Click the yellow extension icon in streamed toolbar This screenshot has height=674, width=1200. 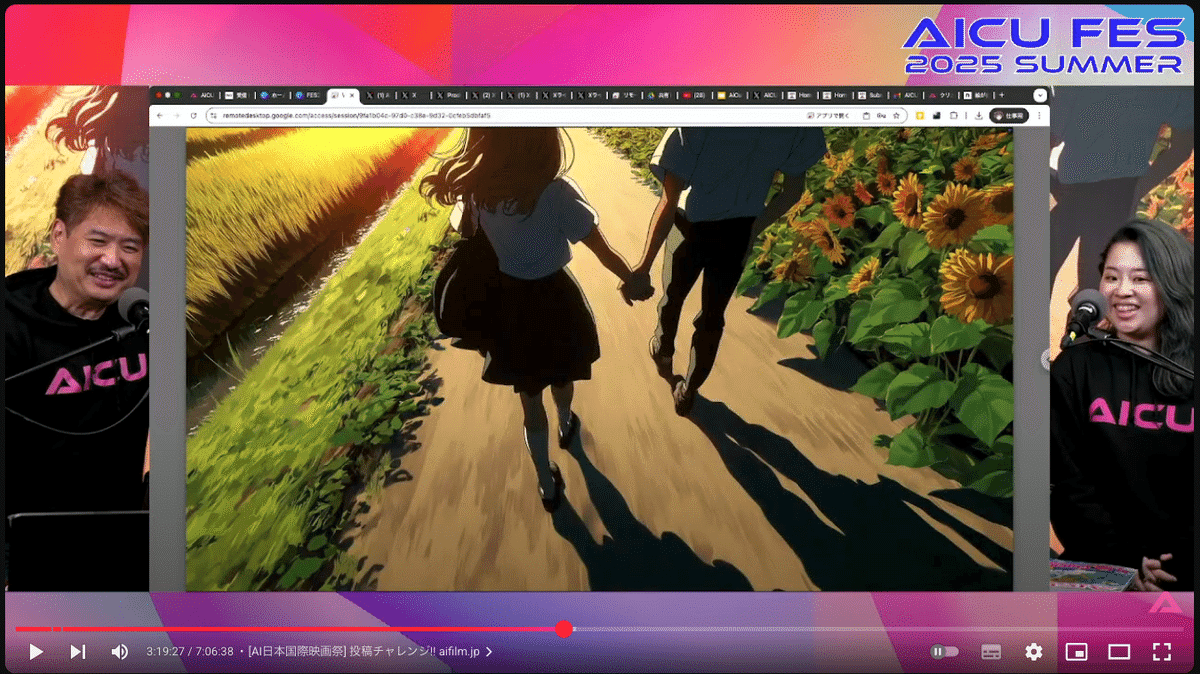click(x=919, y=115)
